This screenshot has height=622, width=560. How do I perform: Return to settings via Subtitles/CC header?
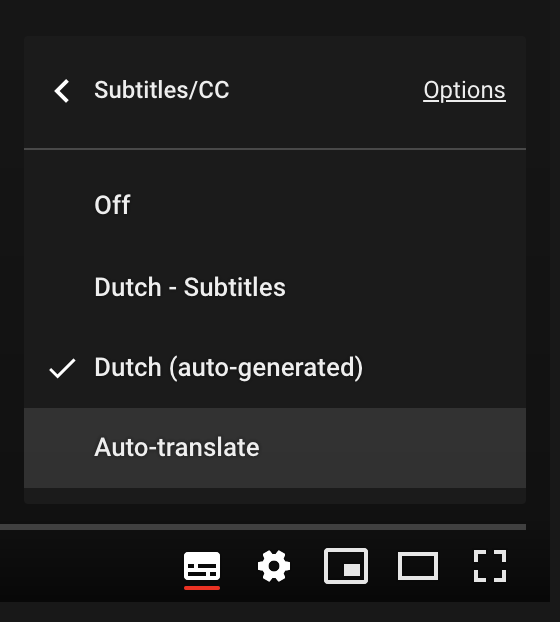point(142,90)
